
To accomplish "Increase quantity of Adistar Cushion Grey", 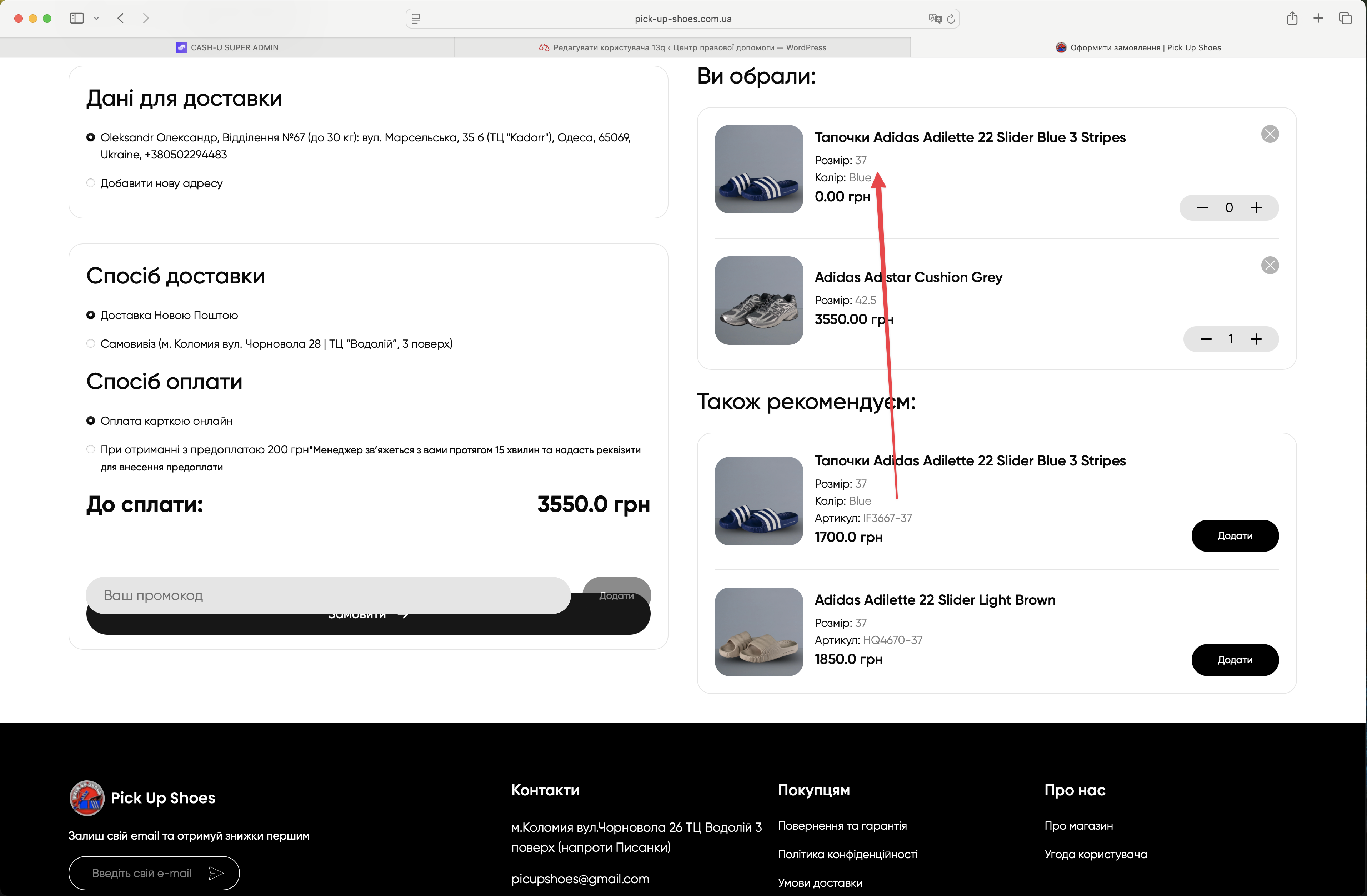I will tap(1256, 339).
